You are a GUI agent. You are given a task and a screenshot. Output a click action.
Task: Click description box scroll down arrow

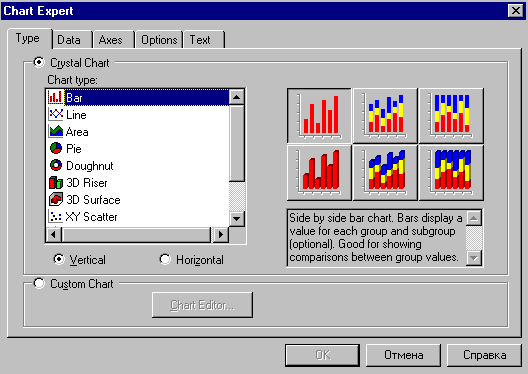[x=474, y=258]
